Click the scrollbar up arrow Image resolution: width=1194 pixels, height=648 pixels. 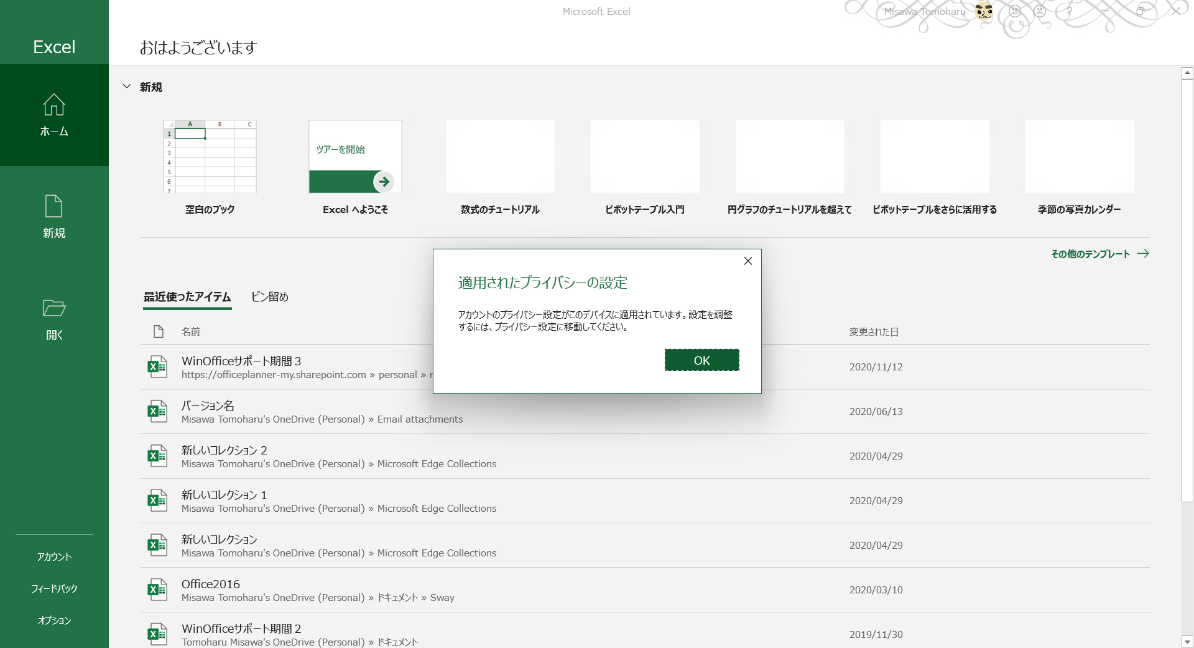[1186, 73]
